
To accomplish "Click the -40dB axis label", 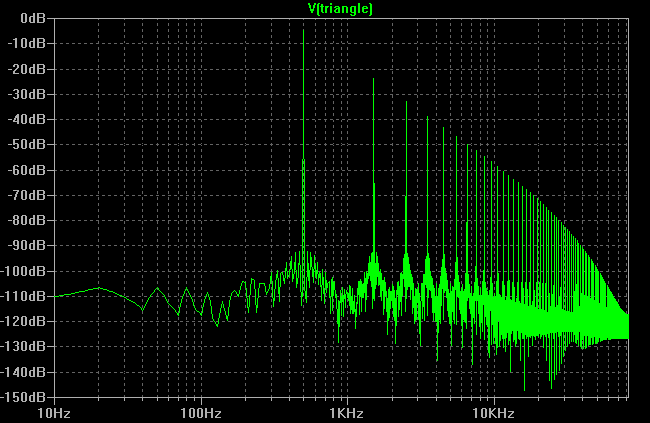I will click(27, 119).
